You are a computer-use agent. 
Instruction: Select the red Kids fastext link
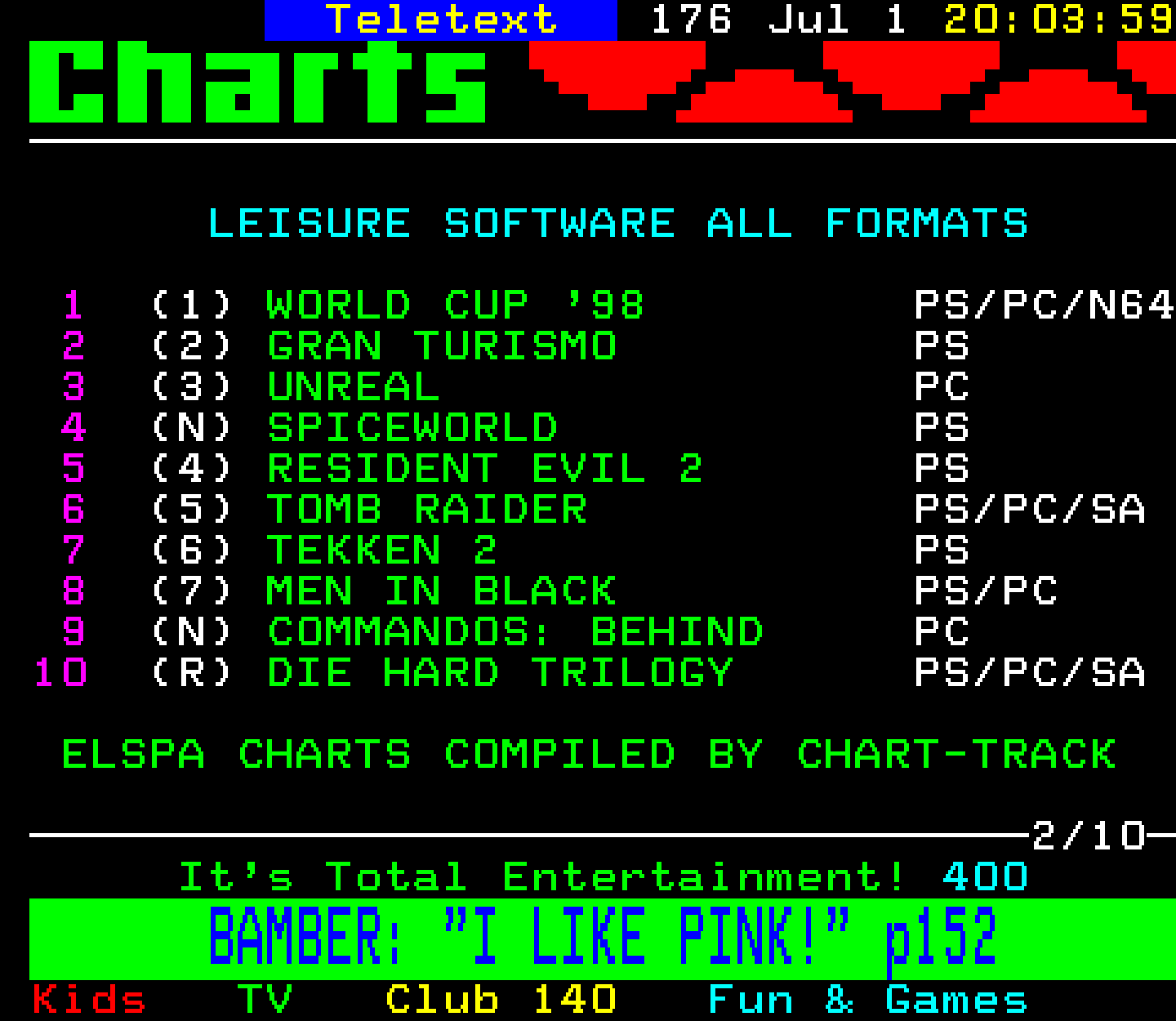[x=89, y=1000]
